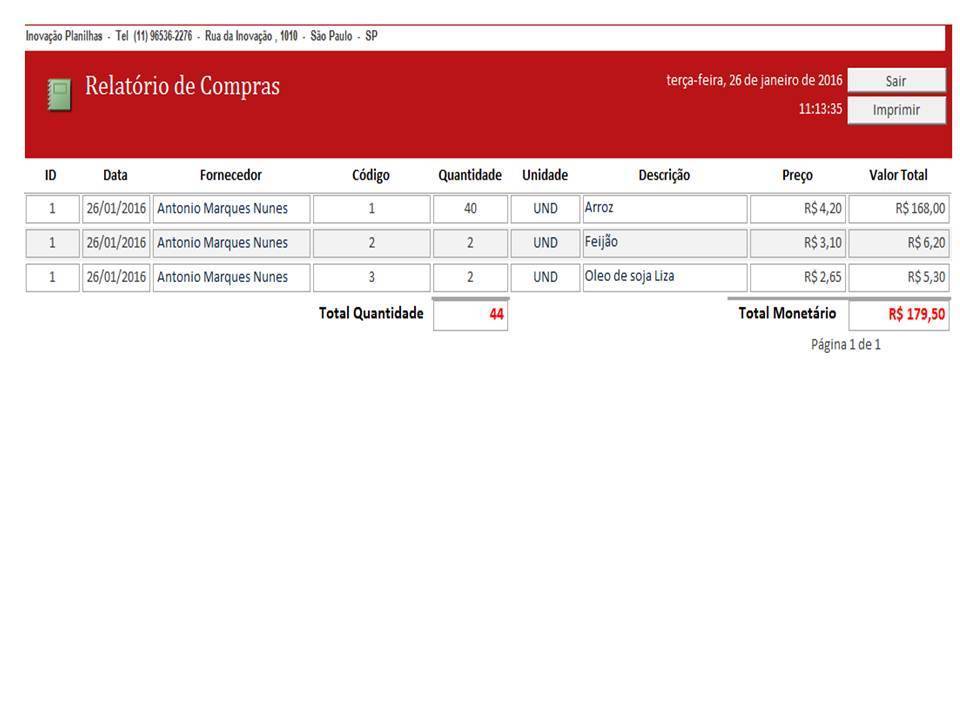The width and height of the screenshot is (960, 720).
Task: Select quantity cell in the Feijão row
Action: (470, 243)
